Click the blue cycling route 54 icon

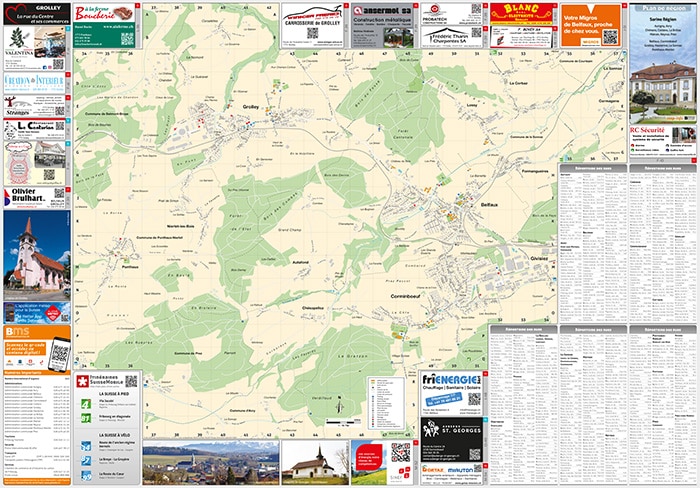[x=86, y=446]
